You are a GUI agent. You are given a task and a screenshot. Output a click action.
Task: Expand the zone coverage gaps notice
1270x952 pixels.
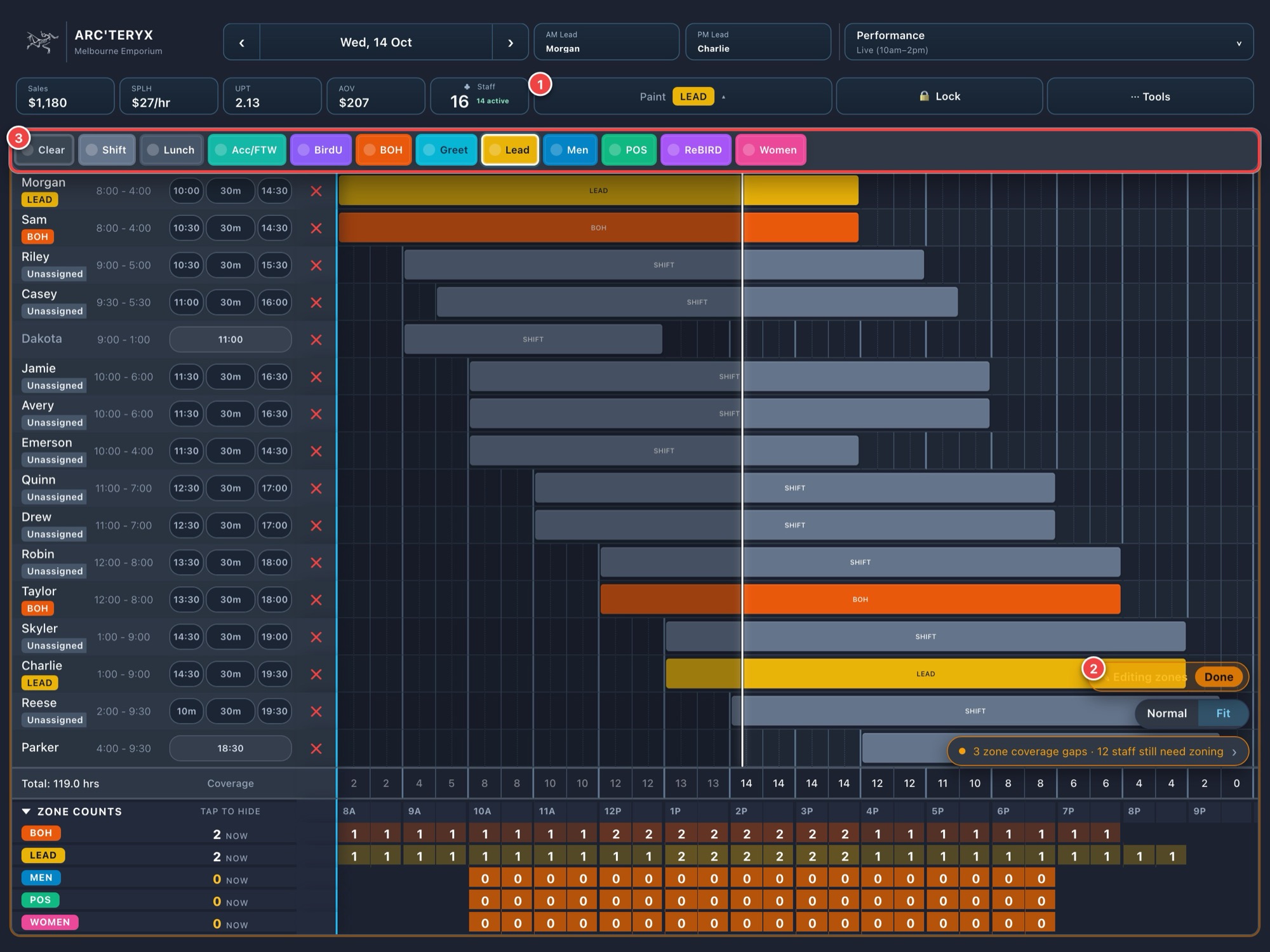click(1098, 751)
